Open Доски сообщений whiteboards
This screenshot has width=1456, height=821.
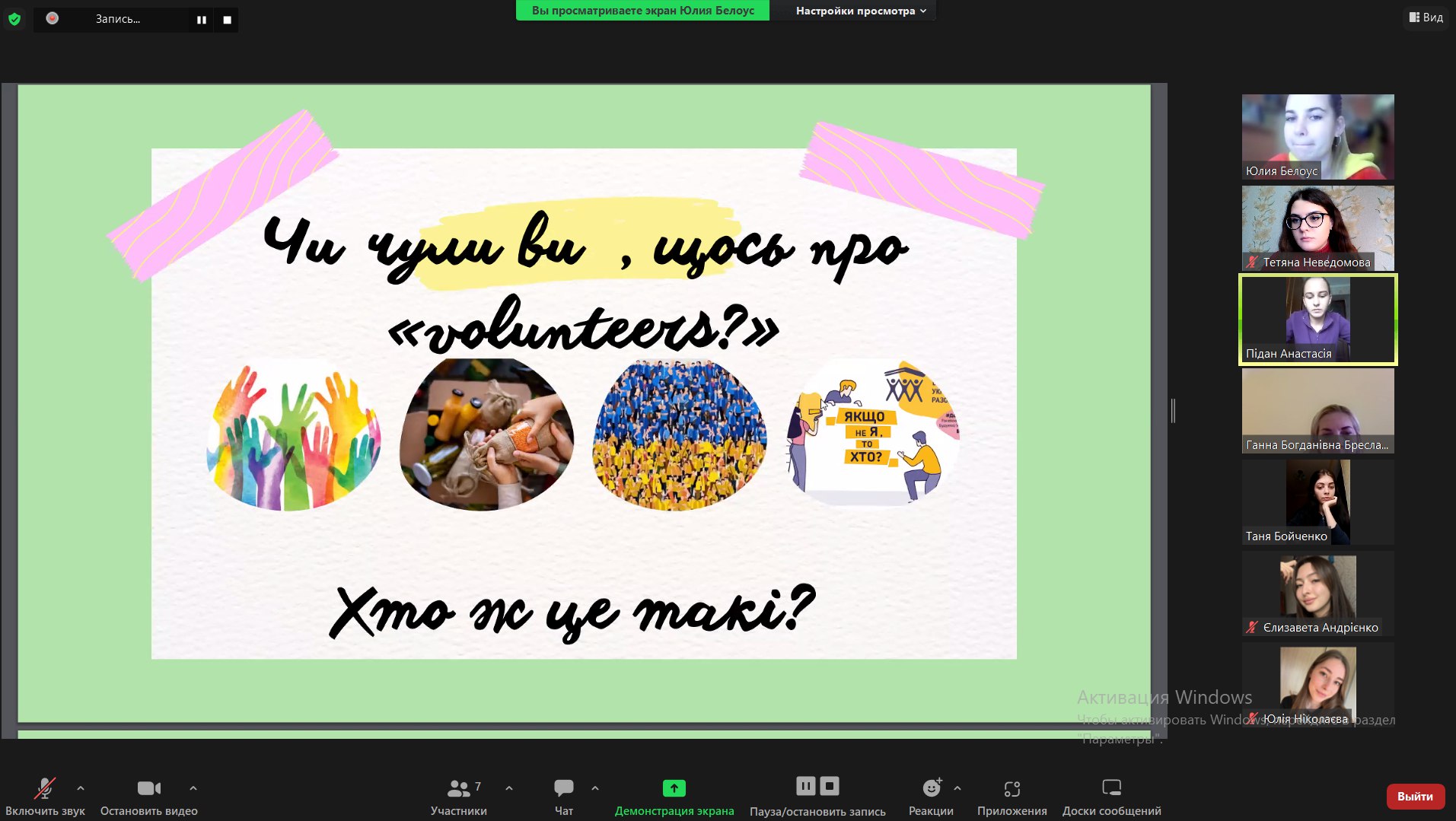(x=1111, y=796)
